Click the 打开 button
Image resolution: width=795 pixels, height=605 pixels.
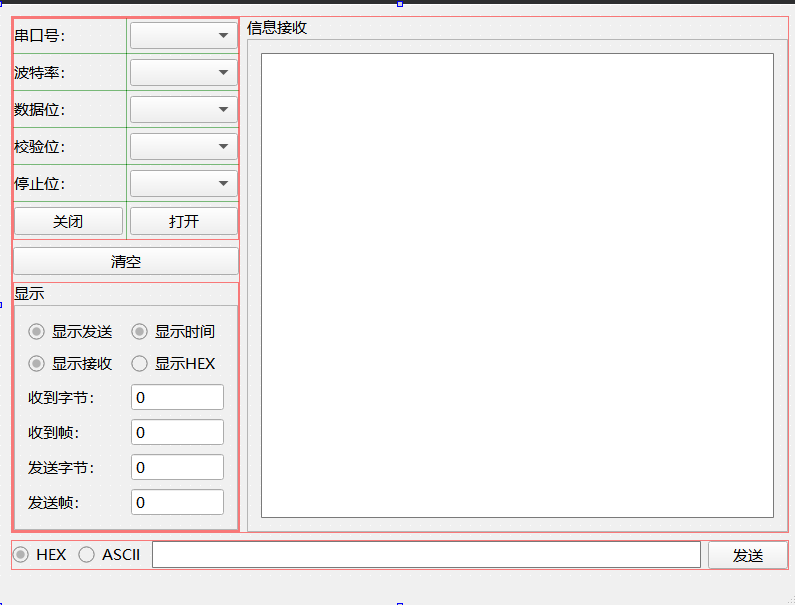[184, 221]
